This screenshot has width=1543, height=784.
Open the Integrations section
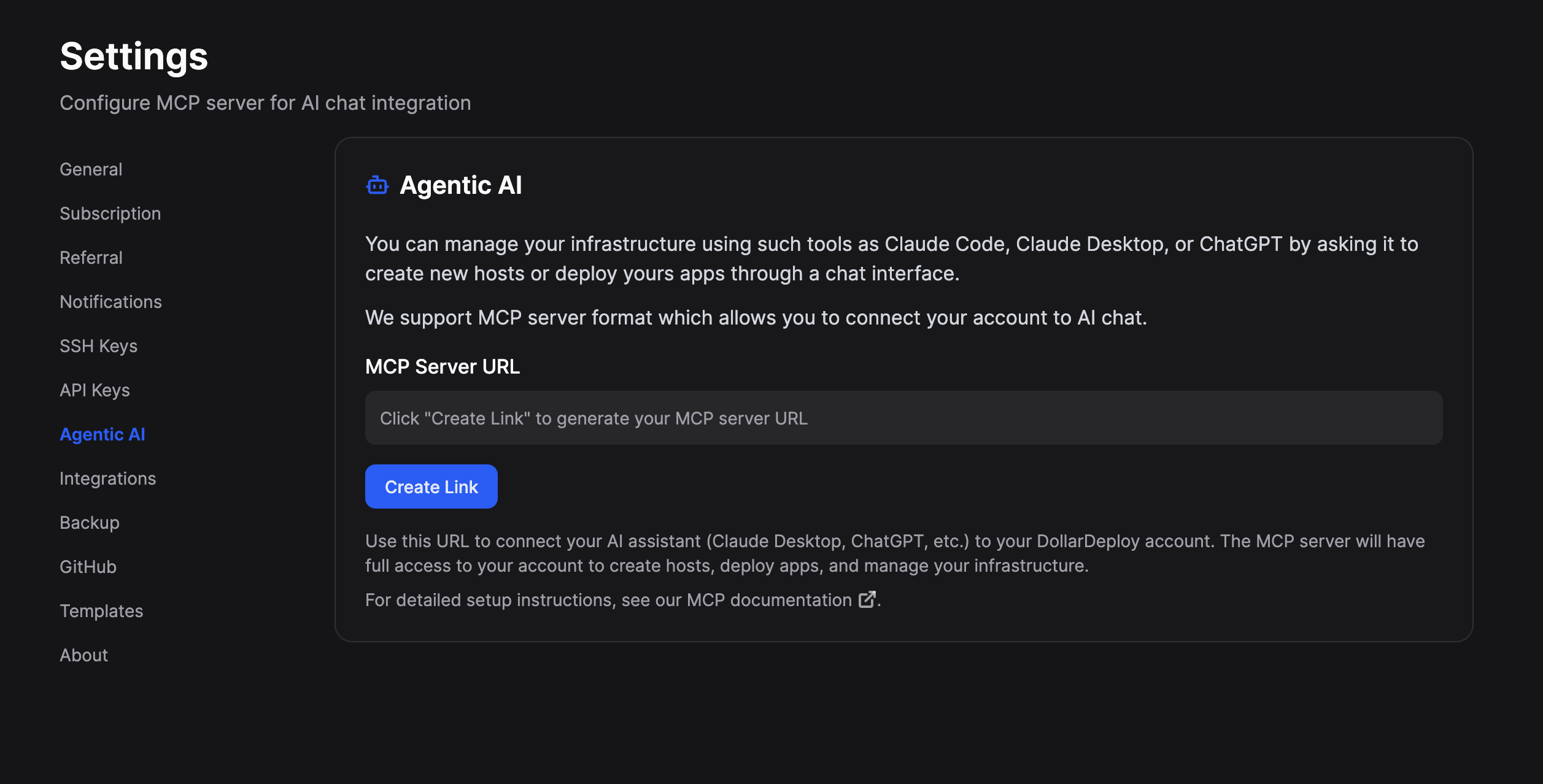tap(107, 478)
